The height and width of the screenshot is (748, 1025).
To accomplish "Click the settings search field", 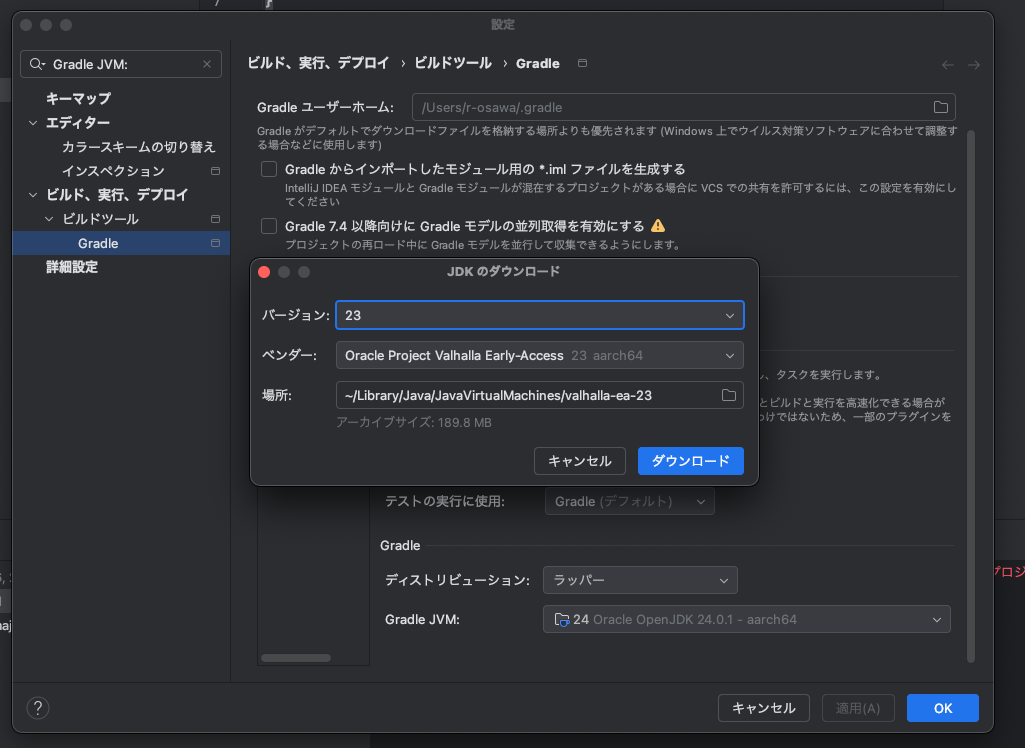I will pos(121,64).
